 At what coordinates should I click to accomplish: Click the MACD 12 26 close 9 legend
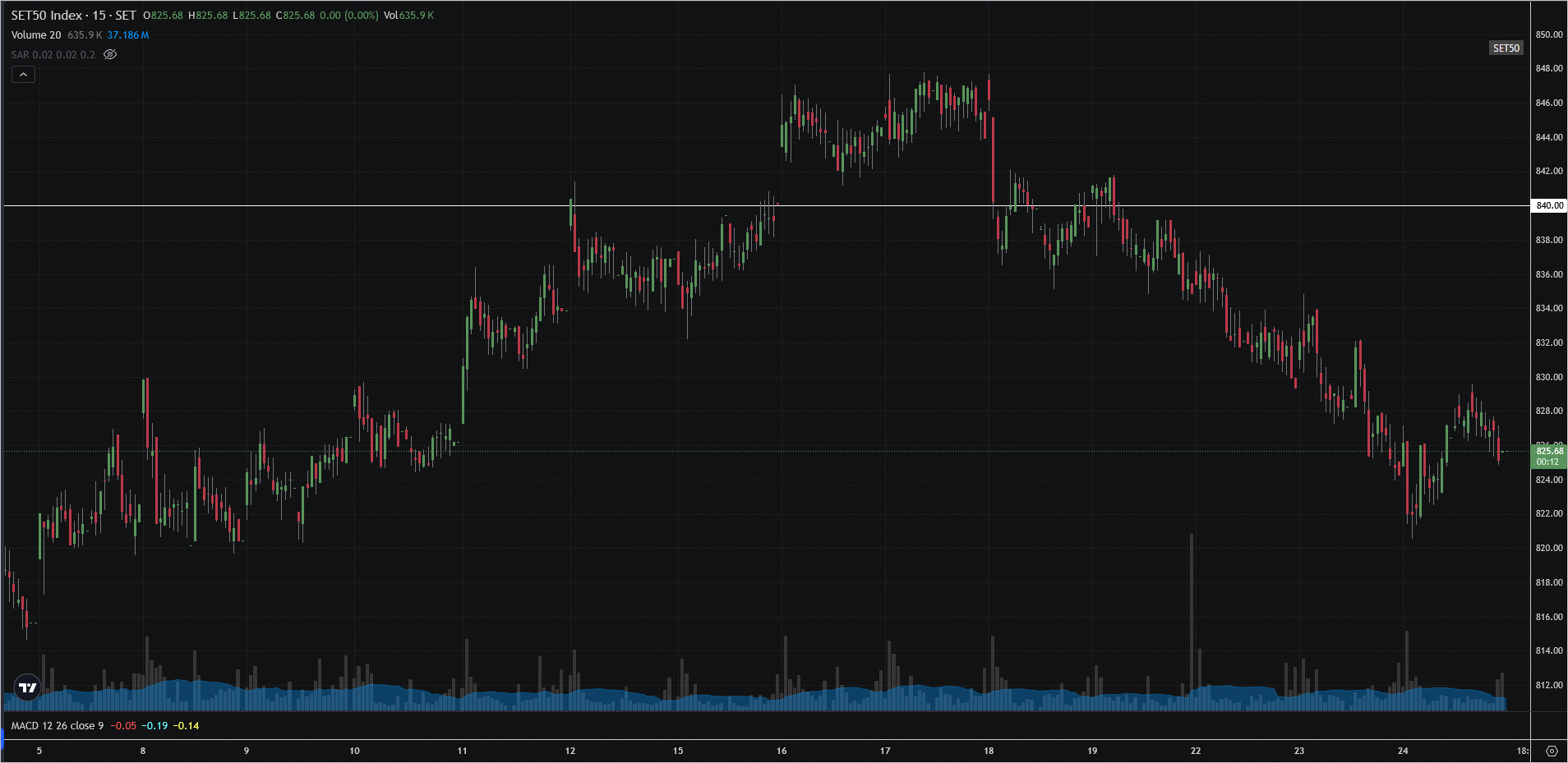point(58,726)
